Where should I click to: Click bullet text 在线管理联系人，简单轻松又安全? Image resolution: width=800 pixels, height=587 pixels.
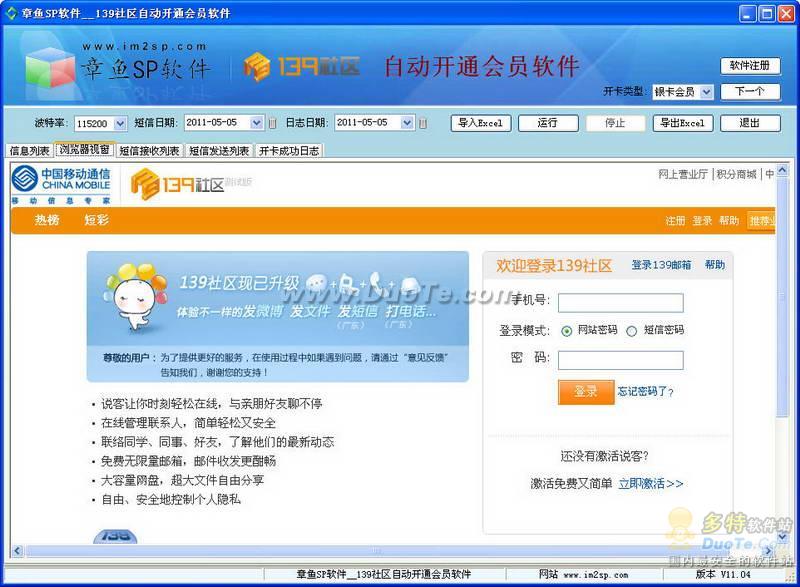(188, 423)
